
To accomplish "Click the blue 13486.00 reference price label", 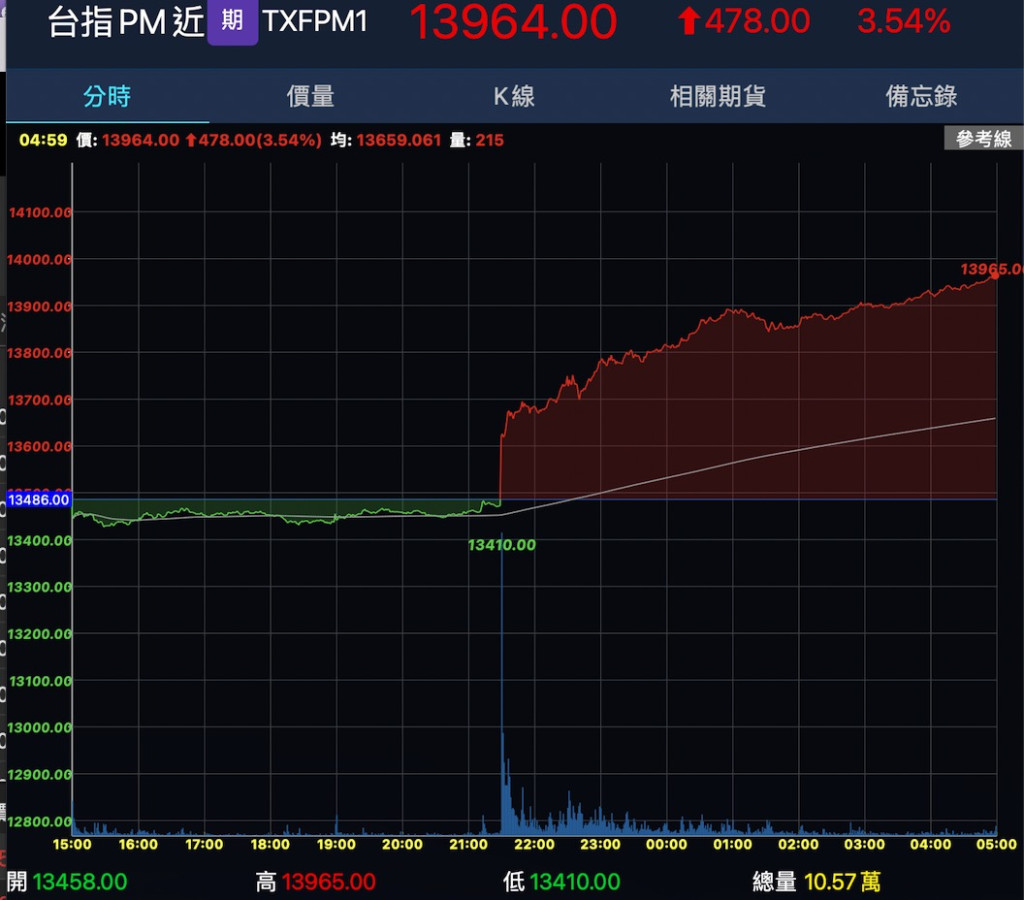I will click(x=39, y=500).
